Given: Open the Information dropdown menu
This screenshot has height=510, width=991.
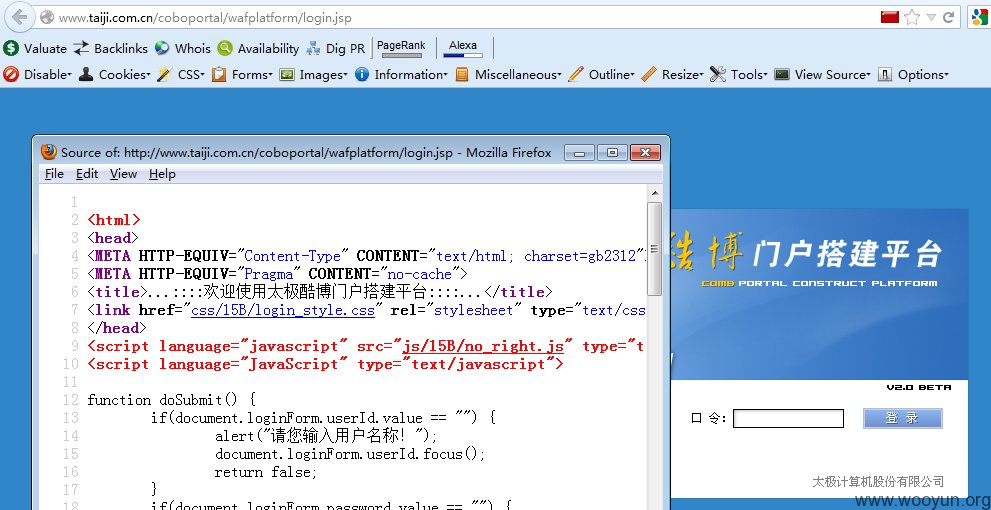Looking at the screenshot, I should pyautogui.click(x=401, y=75).
